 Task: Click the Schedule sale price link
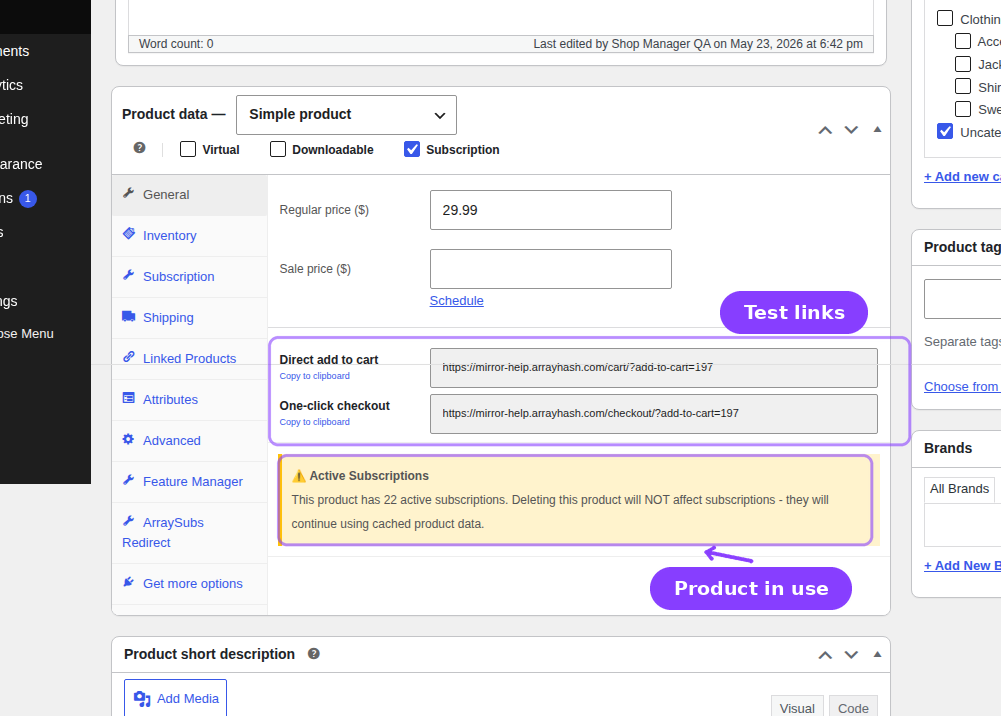point(456,301)
